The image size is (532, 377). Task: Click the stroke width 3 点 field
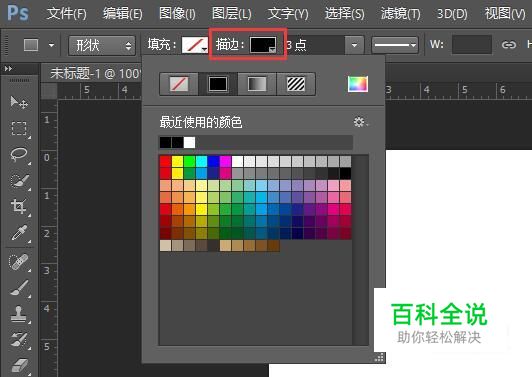pyautogui.click(x=315, y=45)
